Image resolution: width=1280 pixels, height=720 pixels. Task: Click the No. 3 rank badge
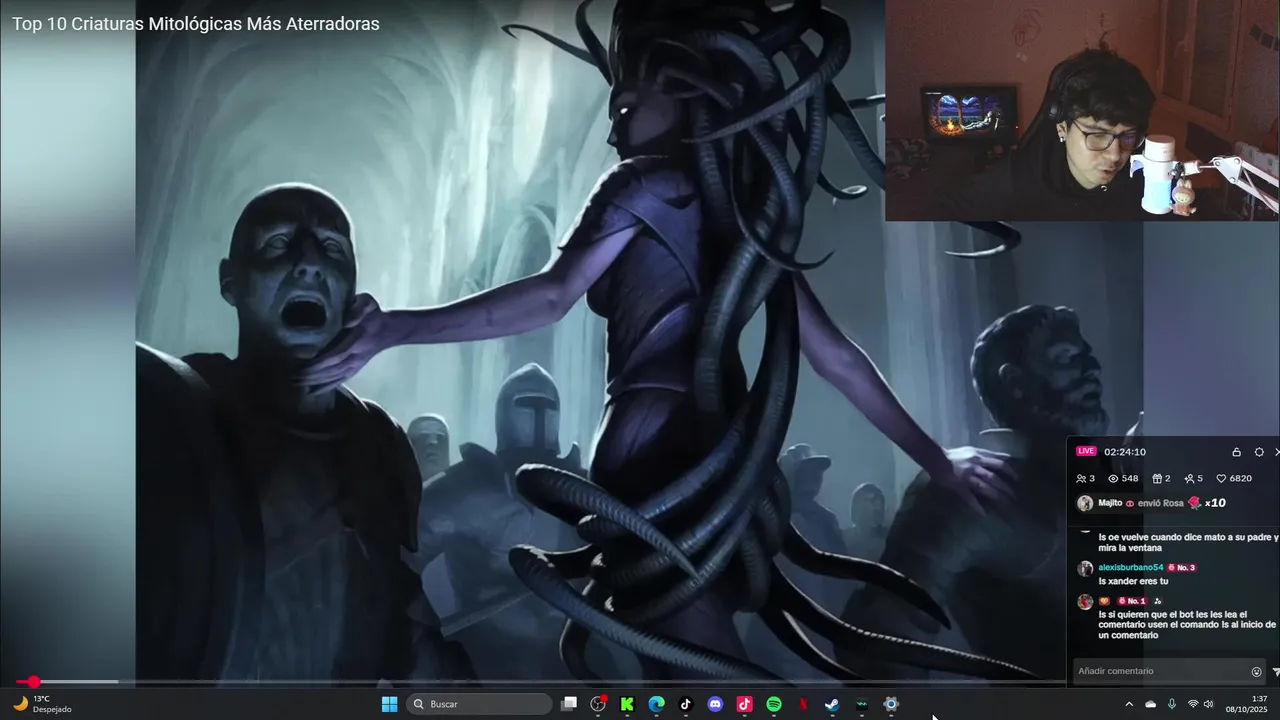[1182, 567]
